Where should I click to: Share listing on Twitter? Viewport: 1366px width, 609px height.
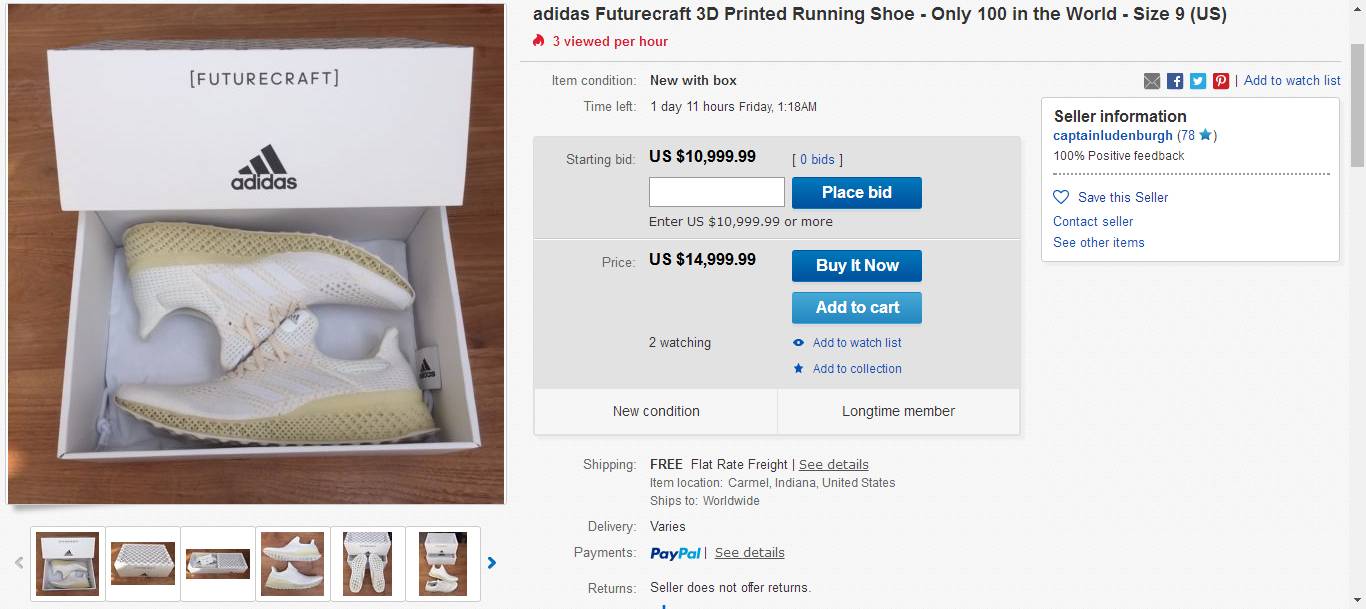(x=1198, y=81)
